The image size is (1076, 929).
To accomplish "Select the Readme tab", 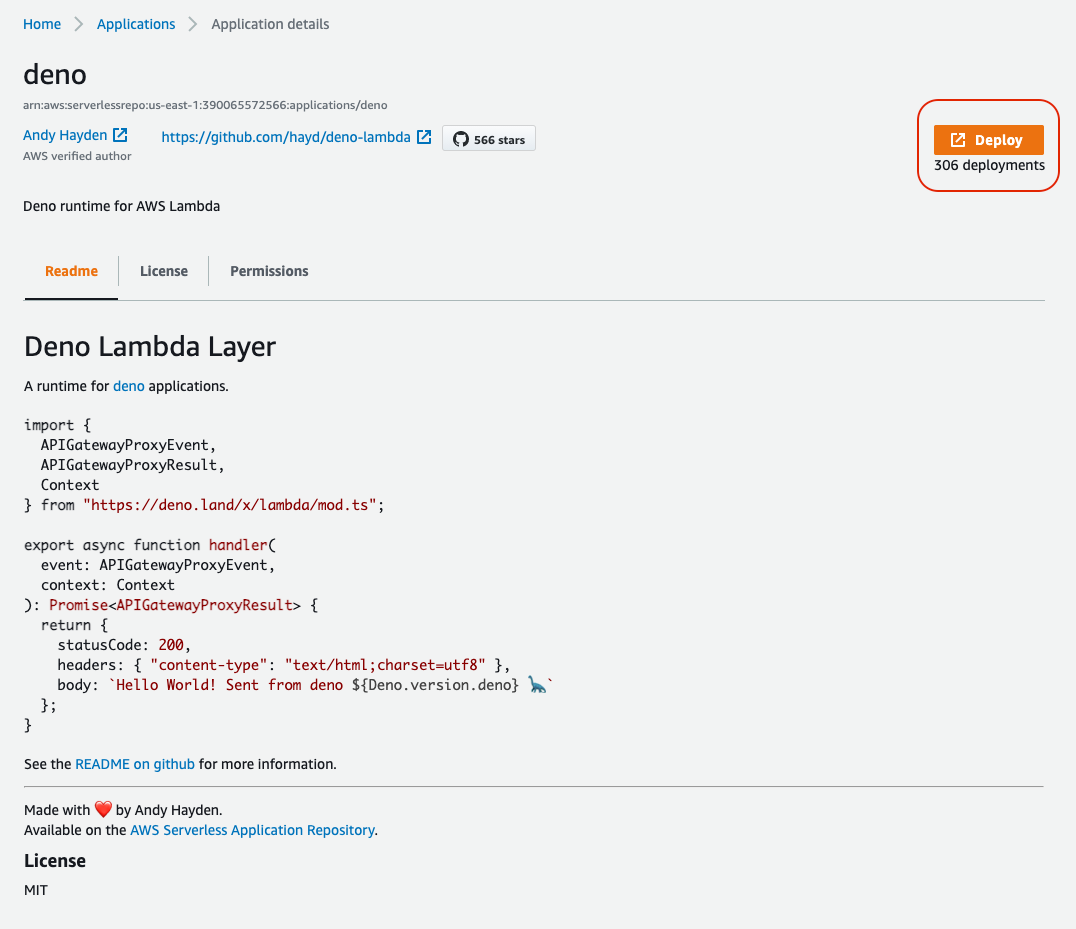I will (x=71, y=271).
